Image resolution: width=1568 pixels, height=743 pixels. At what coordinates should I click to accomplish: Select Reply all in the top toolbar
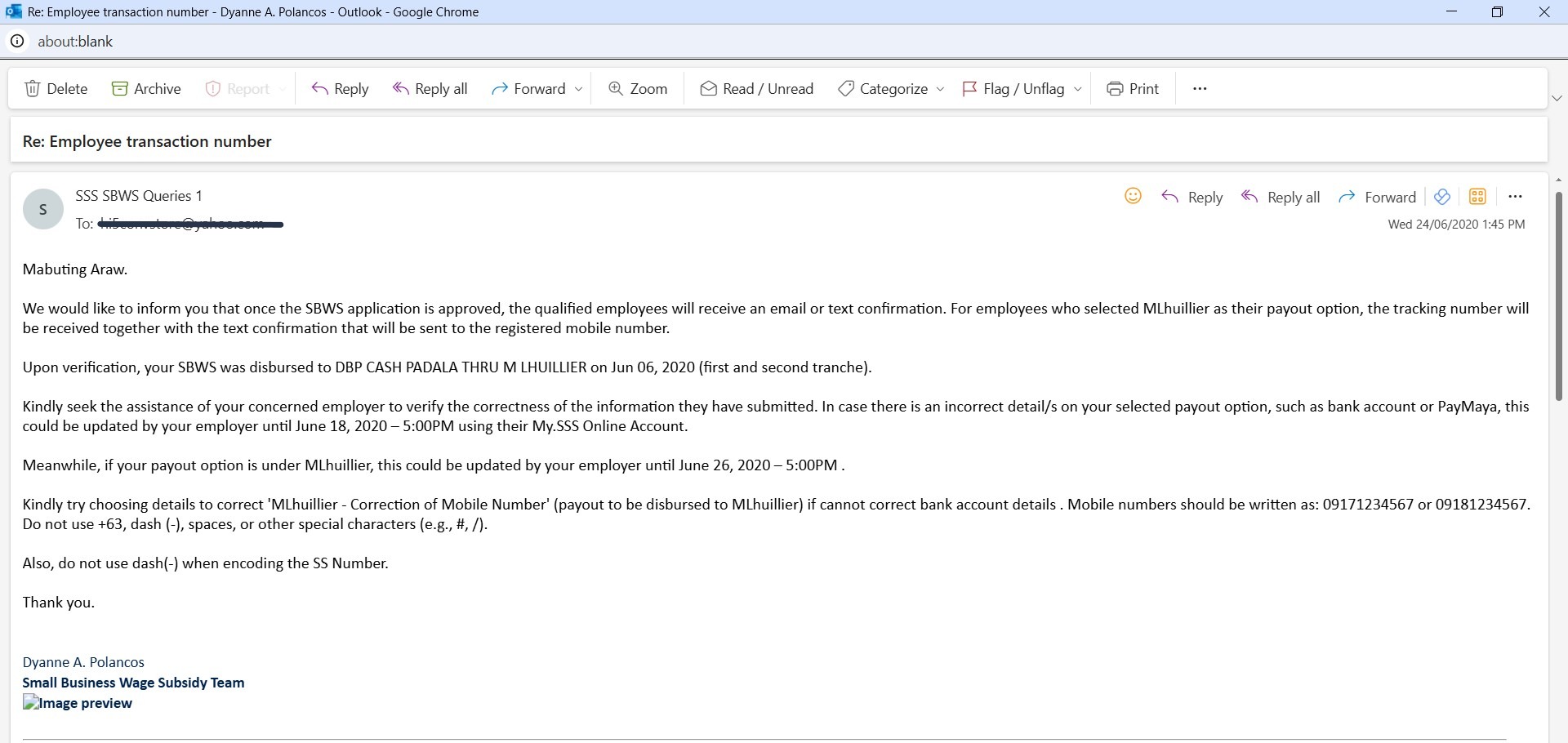430,88
